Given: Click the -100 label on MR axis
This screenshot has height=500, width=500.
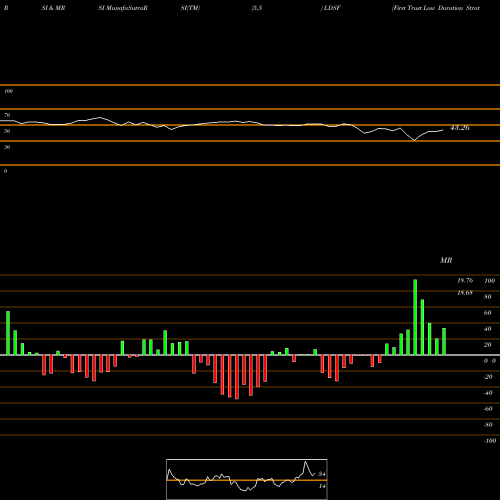Looking at the screenshot, I should pyautogui.click(x=490, y=441).
